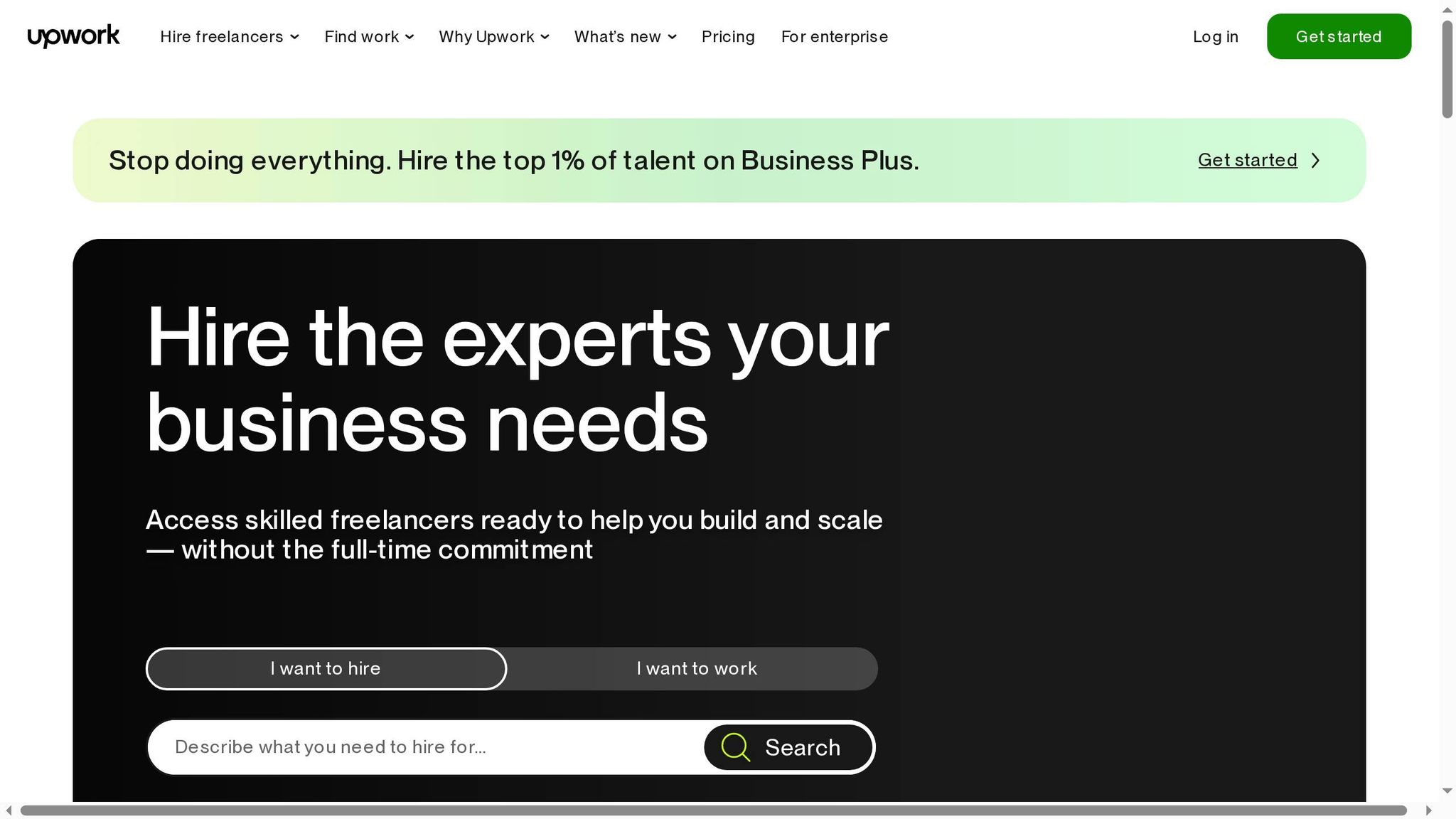Open the Why Upwork dropdown
The height and width of the screenshot is (819, 1456).
coord(493,36)
